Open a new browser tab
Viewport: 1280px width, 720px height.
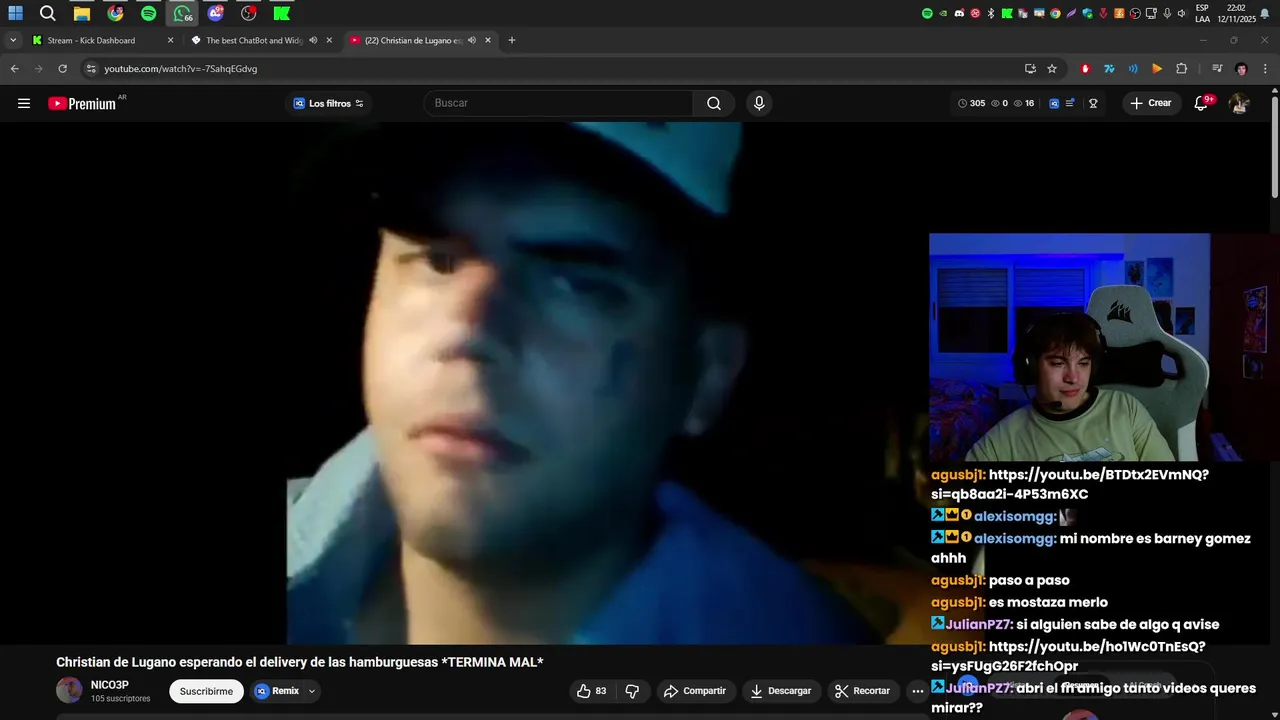[512, 40]
